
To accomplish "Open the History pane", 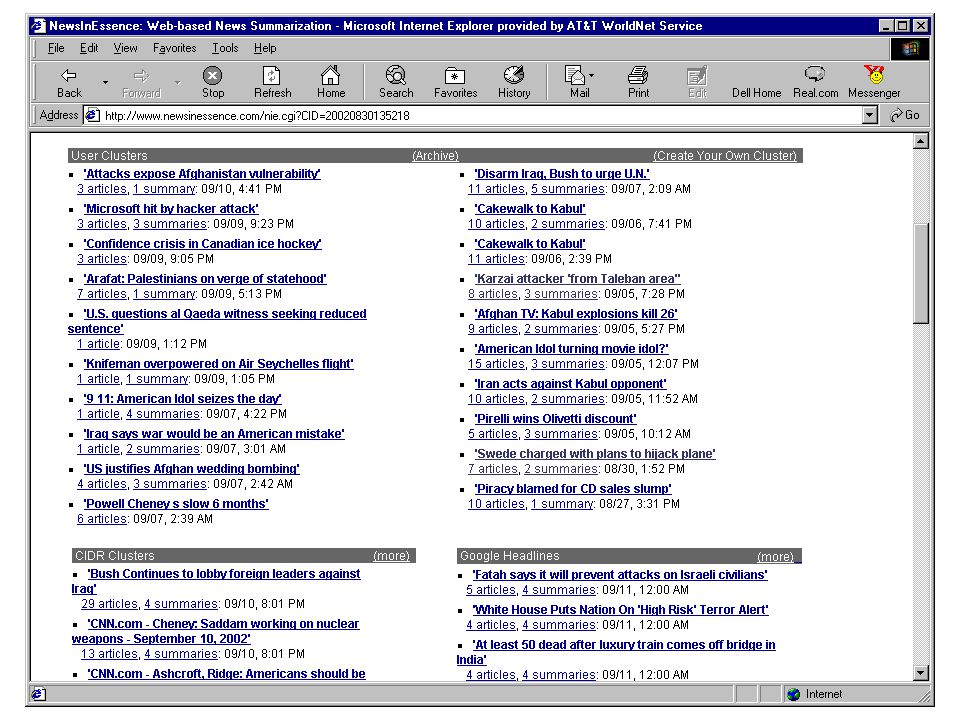I will (514, 82).
